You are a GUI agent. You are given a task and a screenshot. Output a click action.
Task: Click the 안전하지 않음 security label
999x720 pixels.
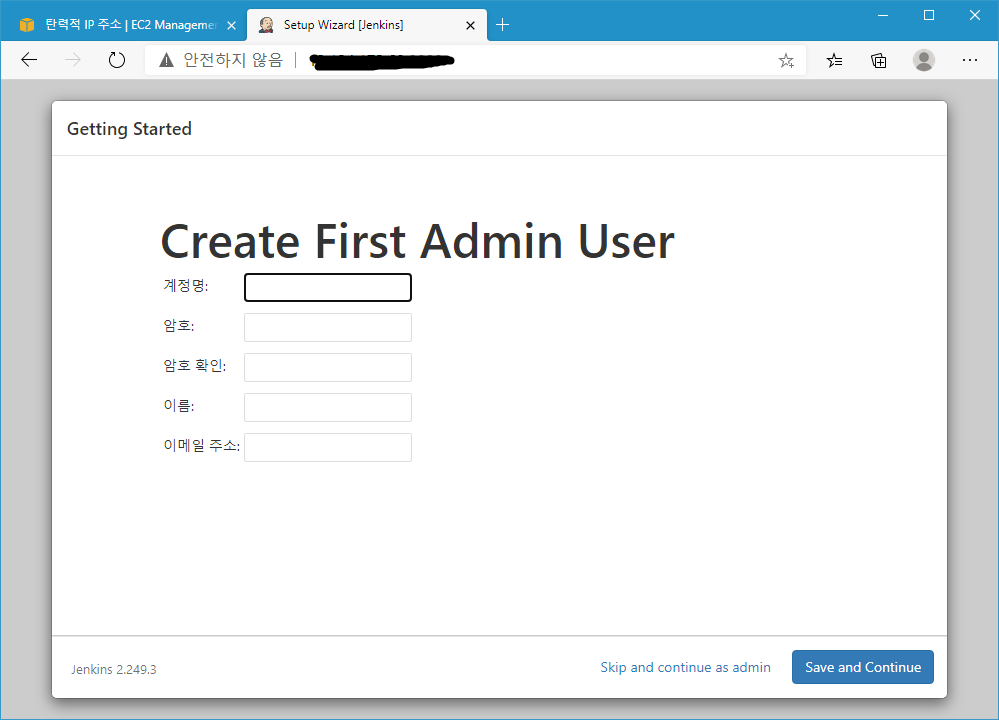[233, 60]
